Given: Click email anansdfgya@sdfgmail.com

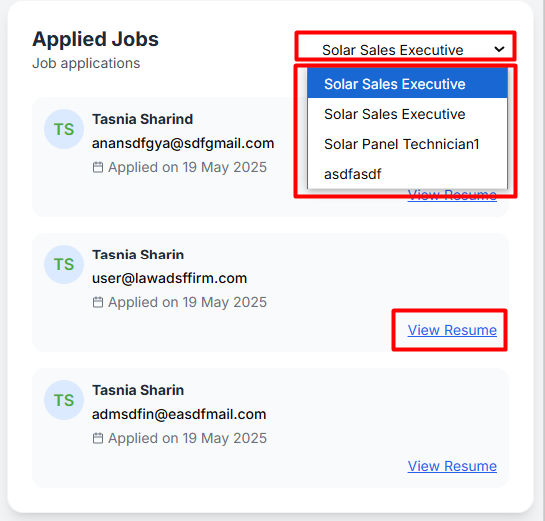Looking at the screenshot, I should click(183, 144).
